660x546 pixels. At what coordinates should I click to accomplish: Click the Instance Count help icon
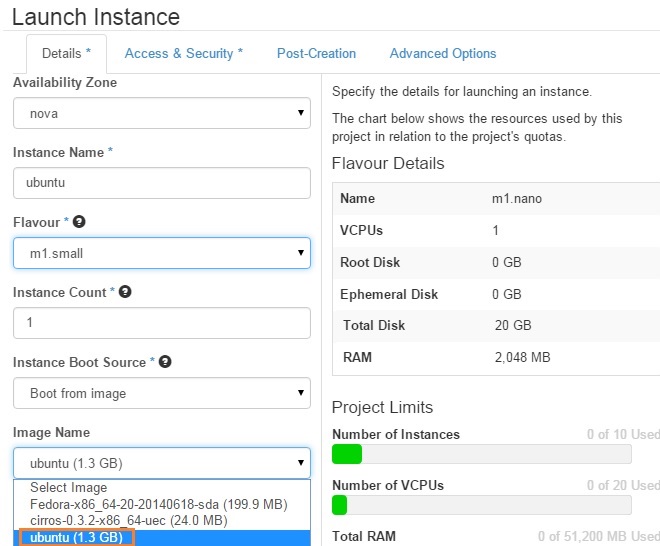point(125,291)
